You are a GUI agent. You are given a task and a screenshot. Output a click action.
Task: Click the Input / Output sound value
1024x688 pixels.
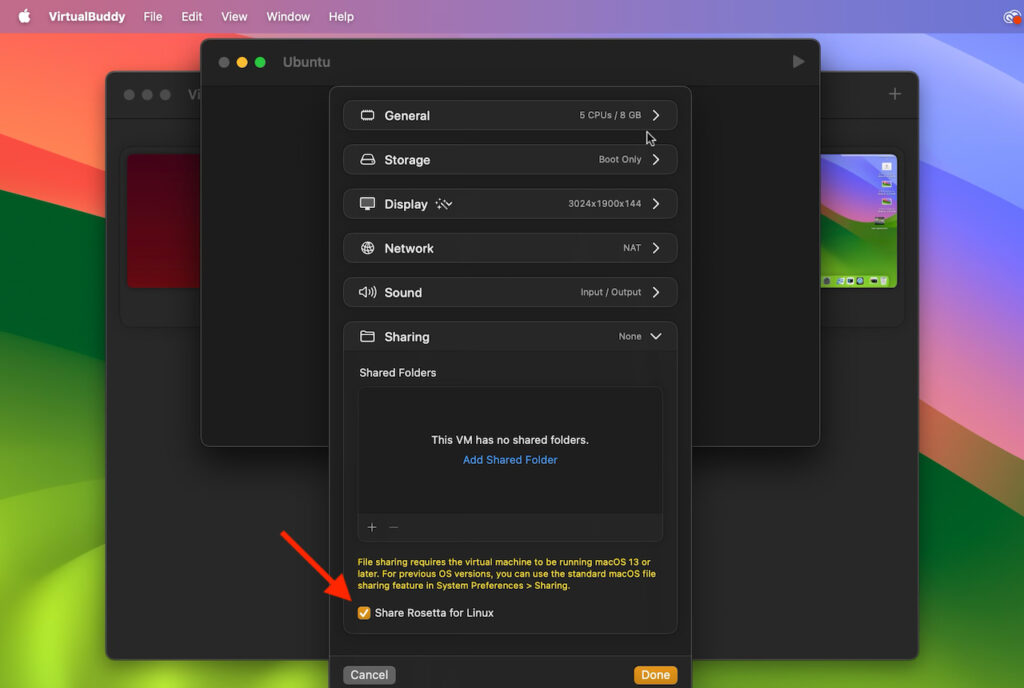pyautogui.click(x=611, y=292)
